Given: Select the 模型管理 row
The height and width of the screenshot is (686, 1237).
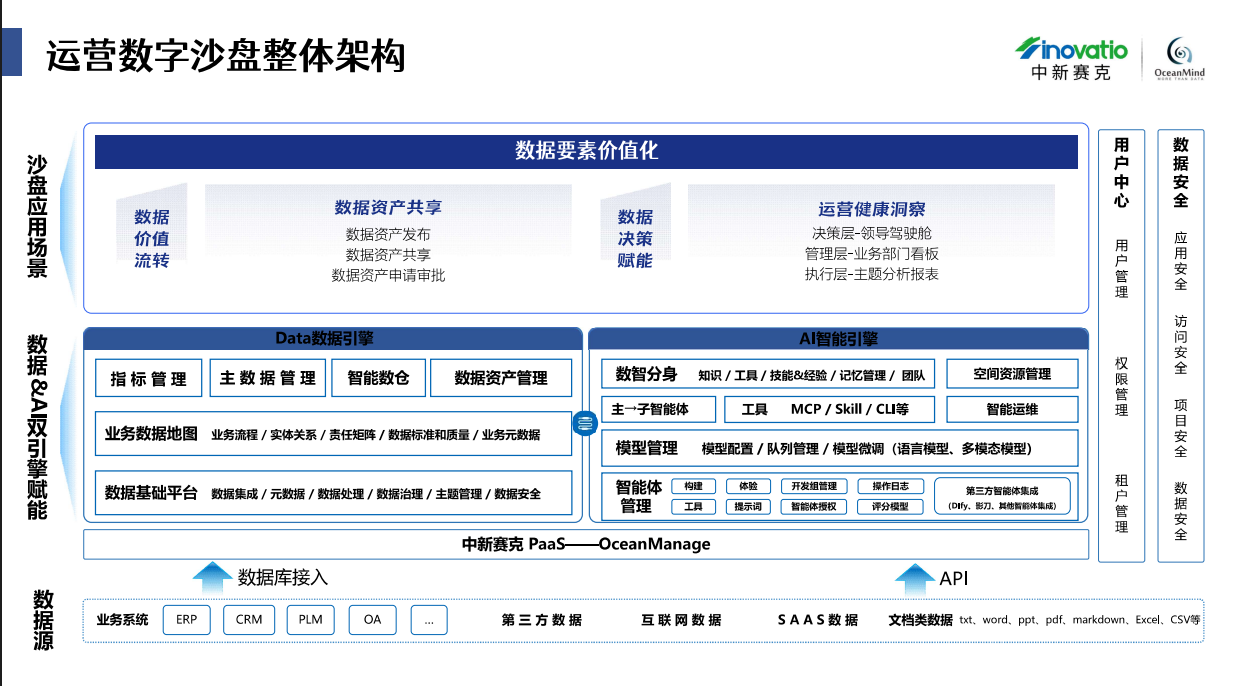Looking at the screenshot, I should [x=840, y=448].
